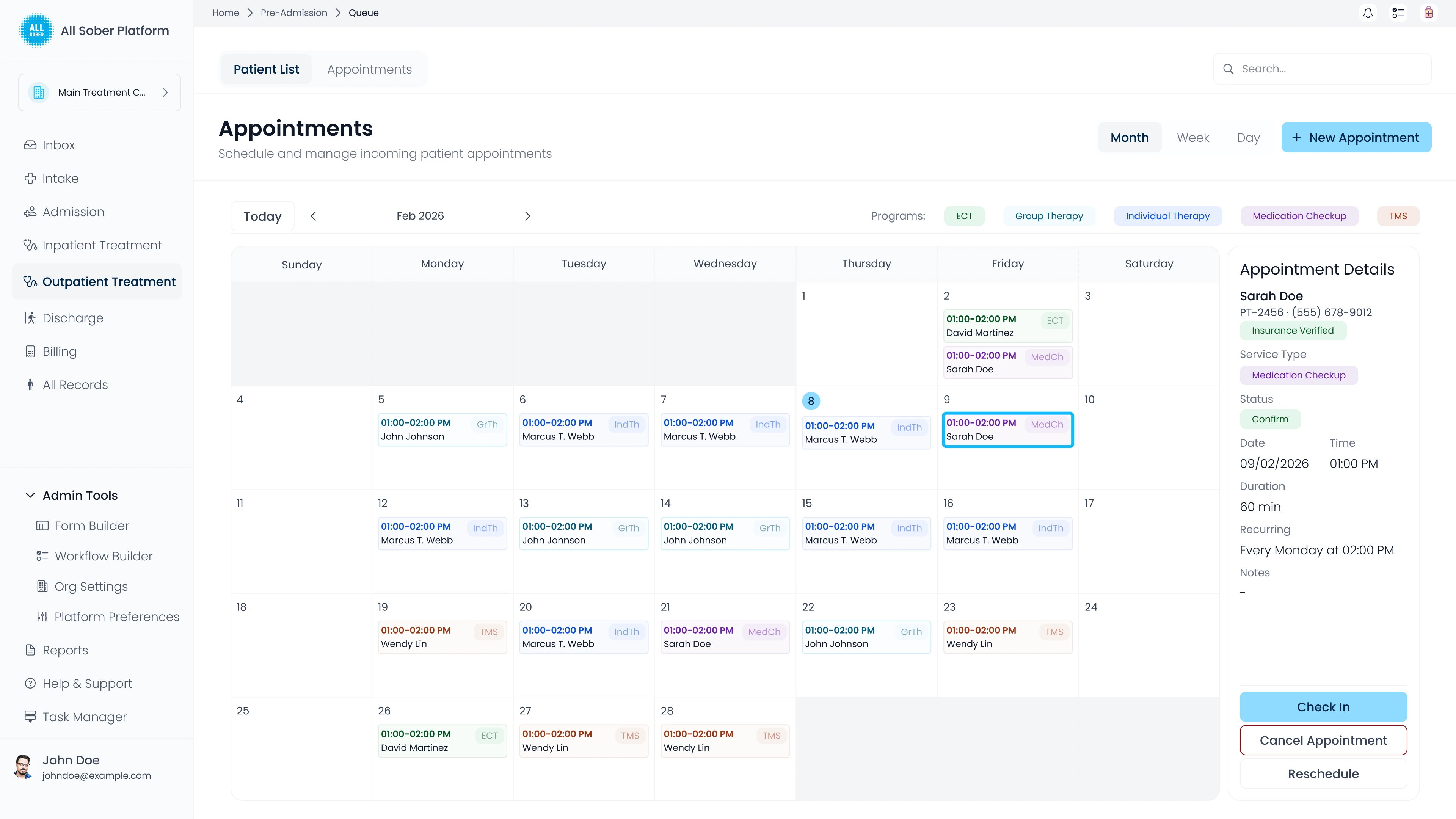Filter by the ECT program chip

964,216
